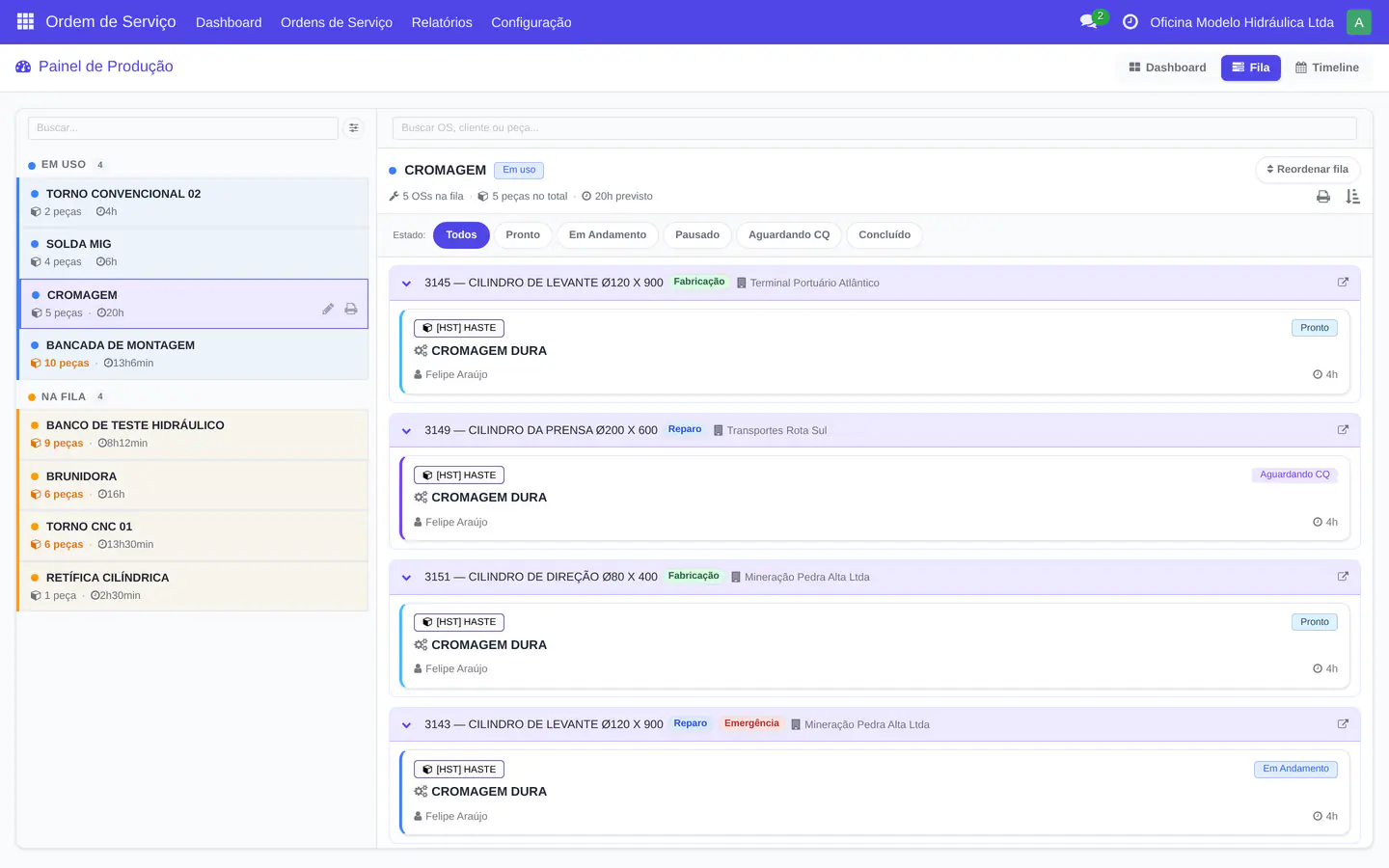
Task: Open the apps grid menu icon
Action: 25,21
